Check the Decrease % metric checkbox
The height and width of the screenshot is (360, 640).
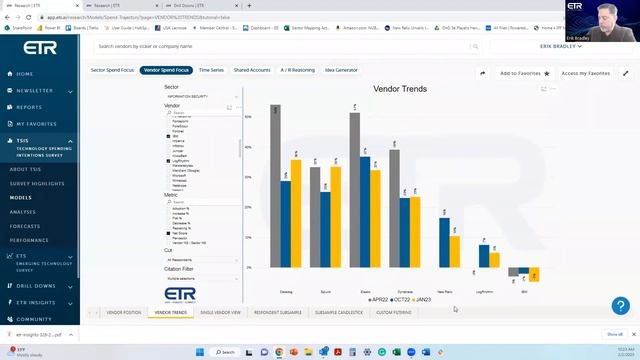coord(168,223)
